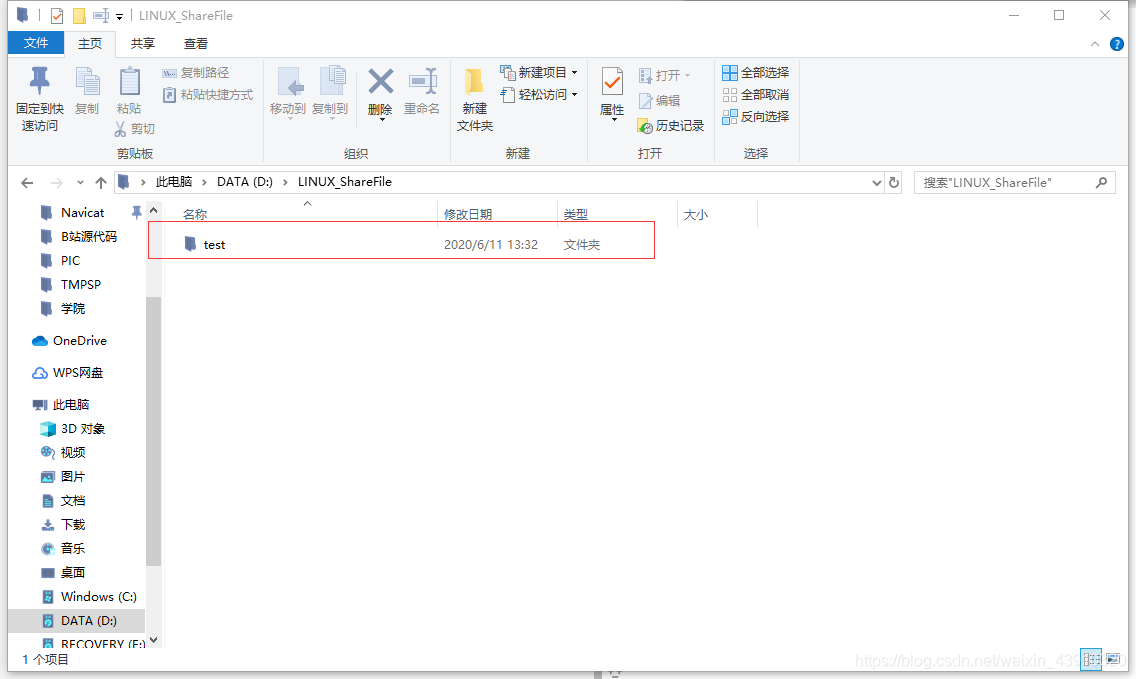1136x679 pixels.
Task: Open the quick access toolbar customize dropdown
Action: click(x=119, y=15)
